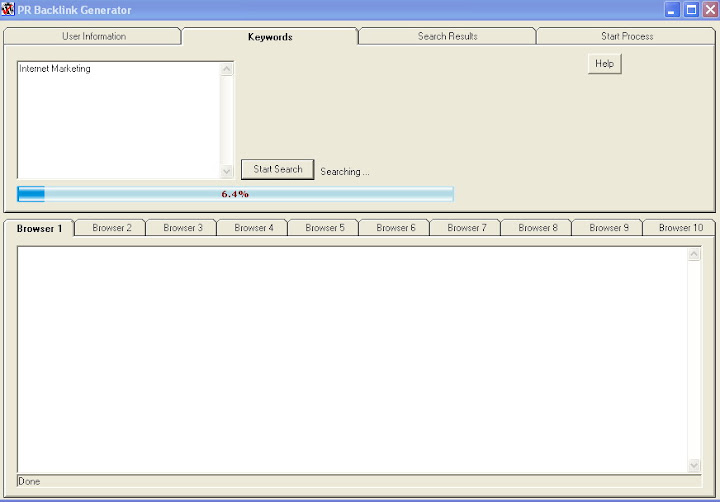Click the Done status bar
Image resolution: width=720 pixels, height=502 pixels.
coord(359,481)
